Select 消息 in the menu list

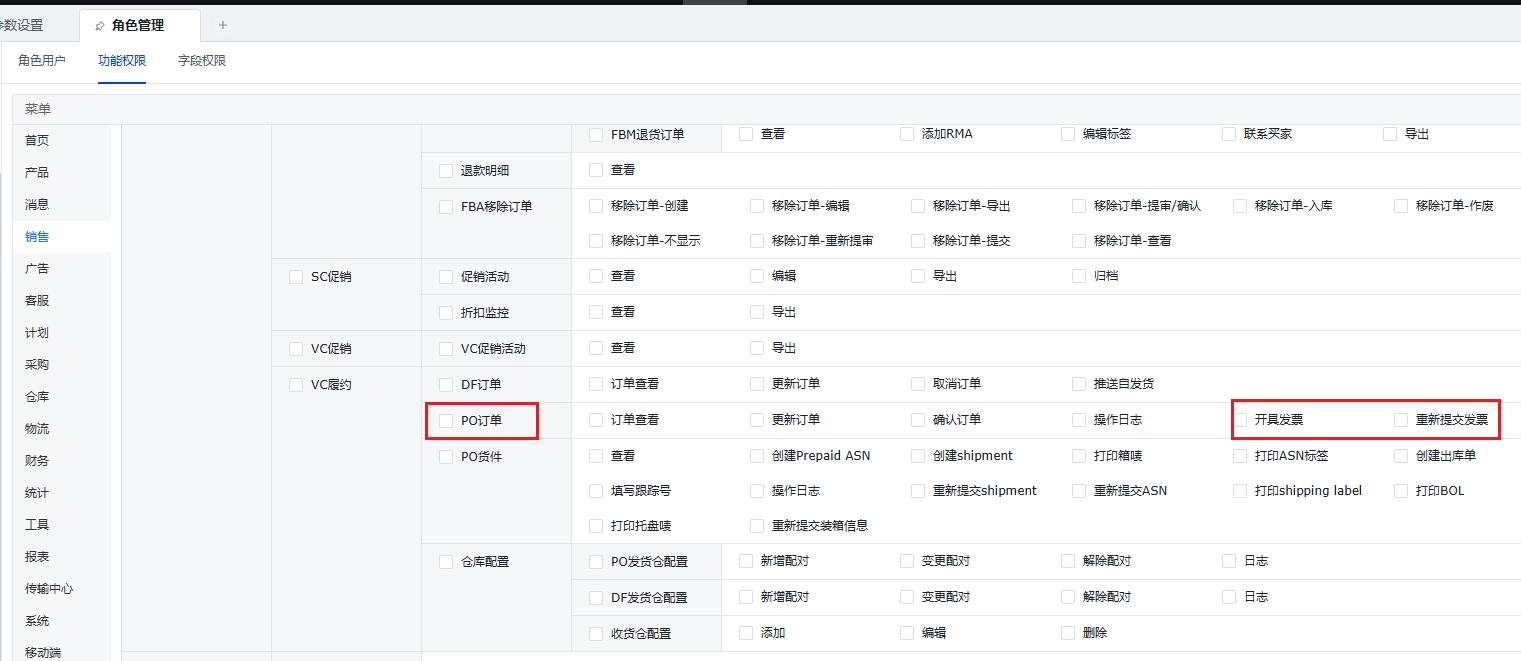coord(37,205)
